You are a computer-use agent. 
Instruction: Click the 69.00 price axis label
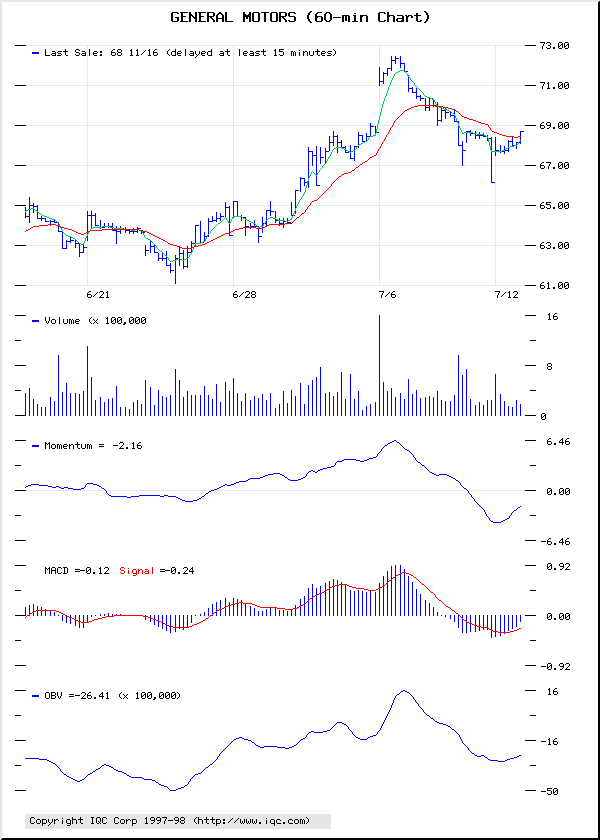[554, 126]
